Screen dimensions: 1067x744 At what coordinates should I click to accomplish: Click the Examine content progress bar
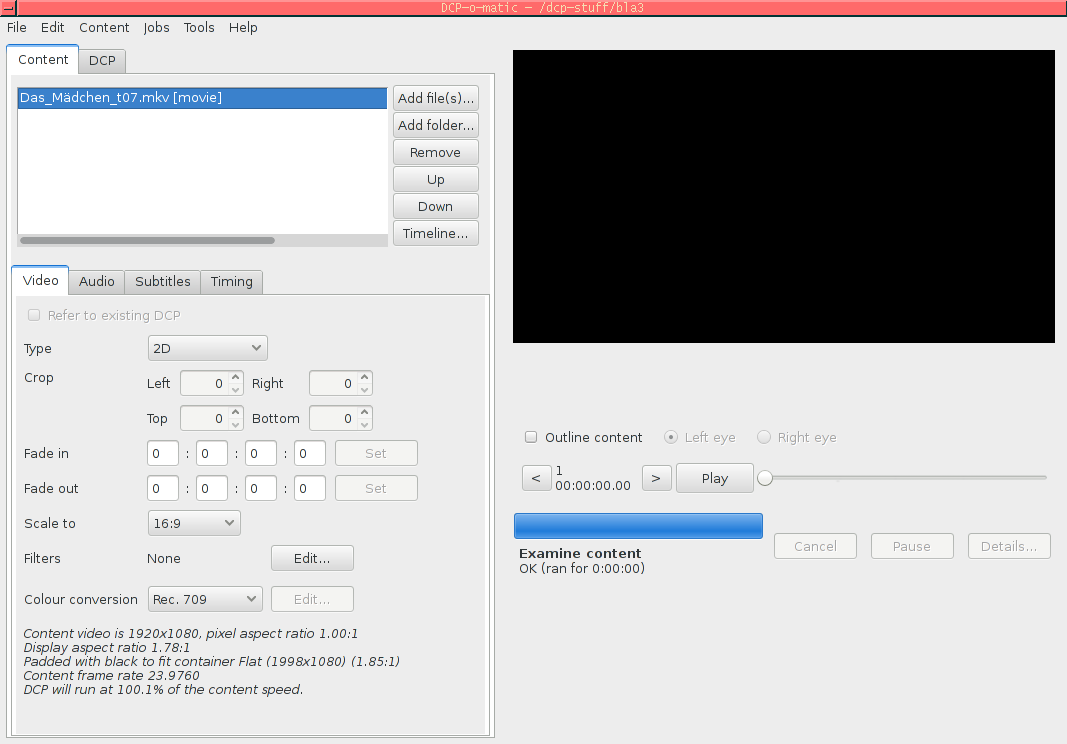[638, 526]
